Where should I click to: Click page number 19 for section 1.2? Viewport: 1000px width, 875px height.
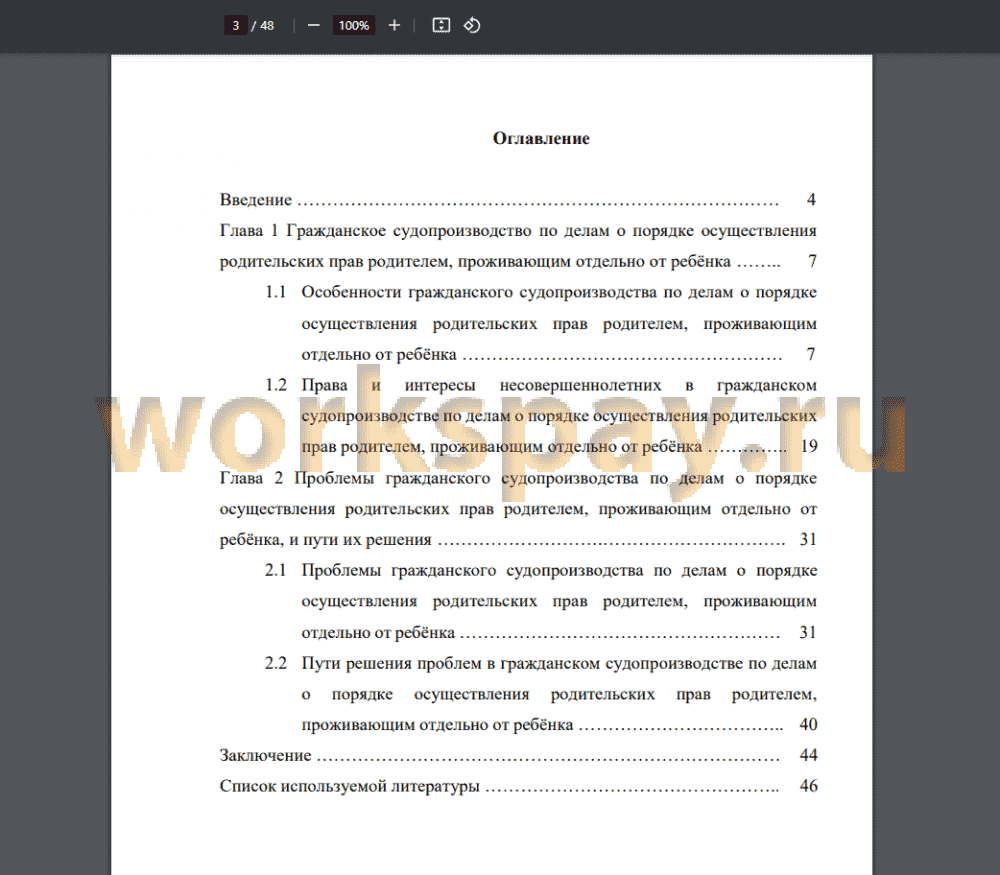click(x=809, y=446)
